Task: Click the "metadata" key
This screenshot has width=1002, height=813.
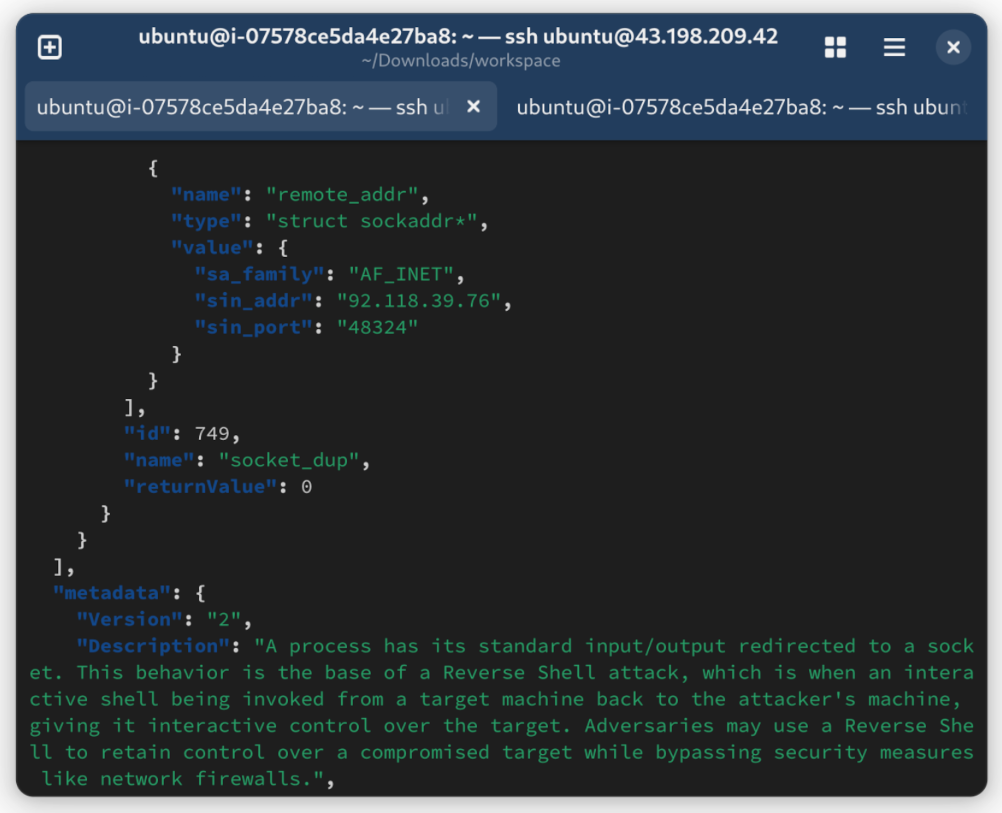Action: pos(112,593)
